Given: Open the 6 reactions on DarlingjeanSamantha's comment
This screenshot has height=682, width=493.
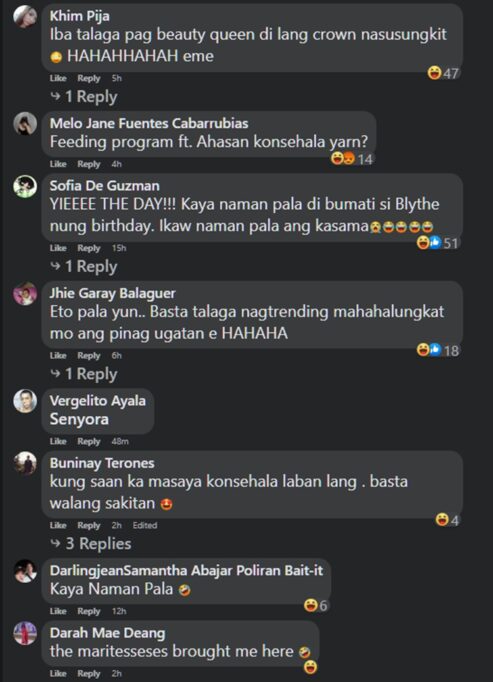Looking at the screenshot, I should pos(315,605).
